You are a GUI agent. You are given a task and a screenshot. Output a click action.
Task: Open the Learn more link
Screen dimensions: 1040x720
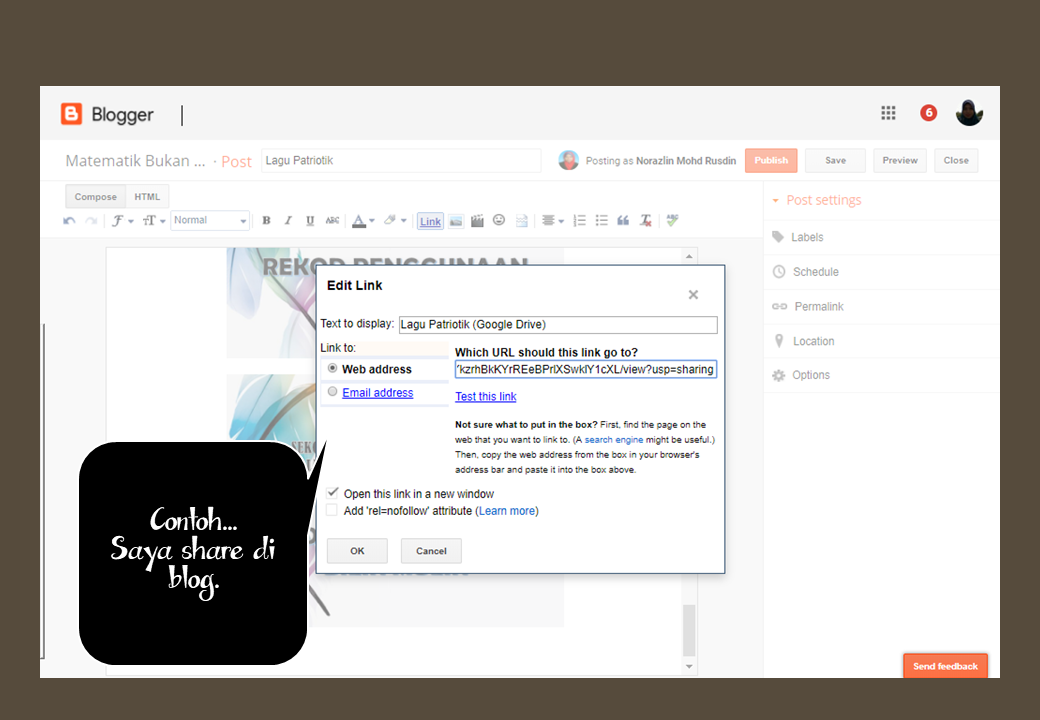(x=507, y=511)
